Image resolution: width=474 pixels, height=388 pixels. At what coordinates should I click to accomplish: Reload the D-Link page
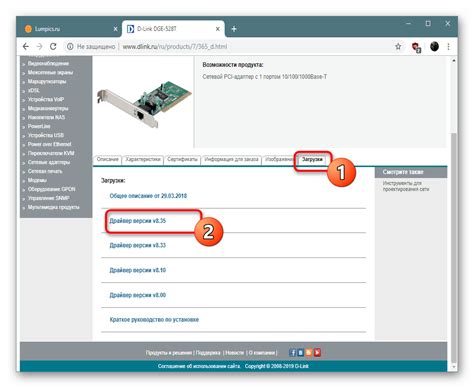pos(53,47)
